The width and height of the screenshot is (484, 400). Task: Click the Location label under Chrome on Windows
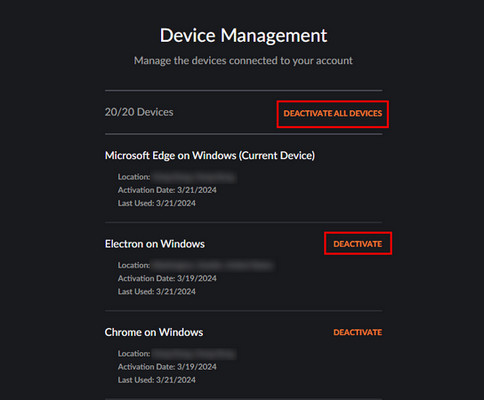pos(134,354)
